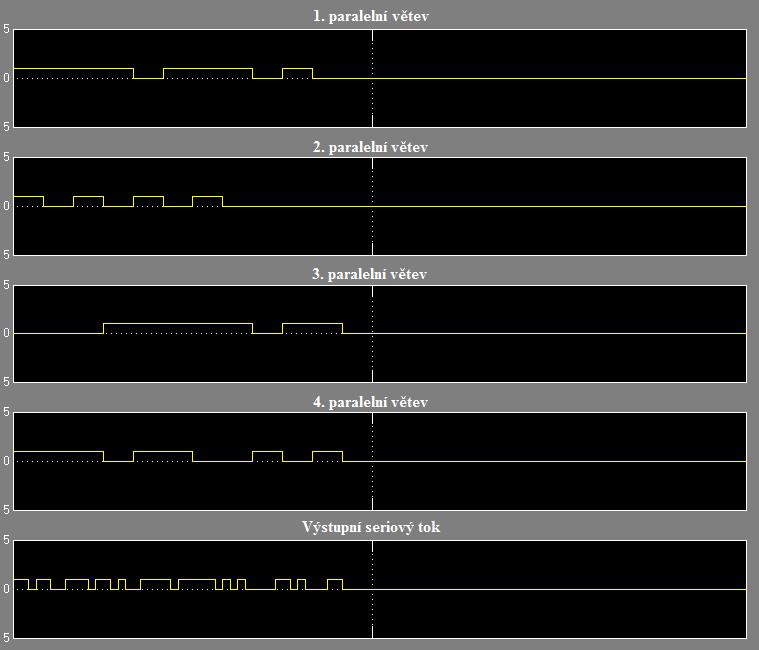Image resolution: width=759 pixels, height=650 pixels.
Task: Click inside the Výstupní seriový tok scope axes
Action: click(380, 589)
